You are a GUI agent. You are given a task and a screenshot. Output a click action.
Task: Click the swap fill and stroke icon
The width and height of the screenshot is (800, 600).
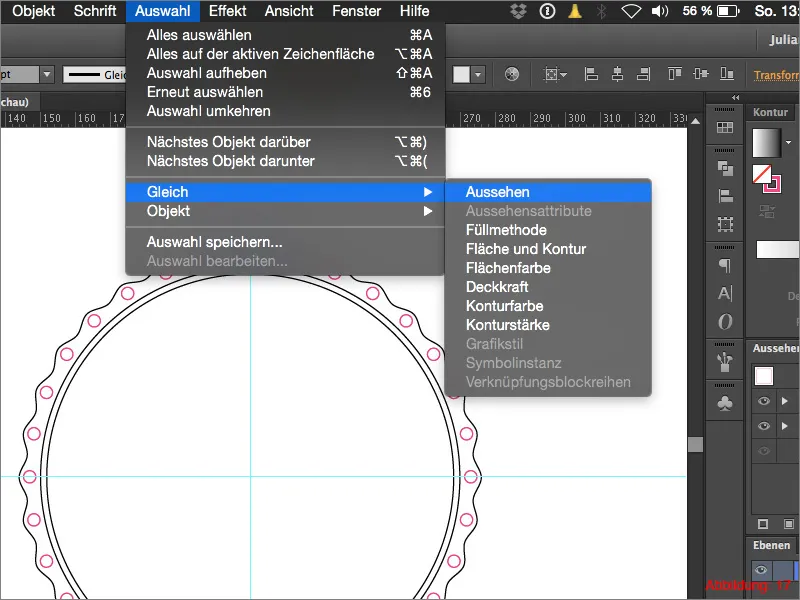pos(767,211)
